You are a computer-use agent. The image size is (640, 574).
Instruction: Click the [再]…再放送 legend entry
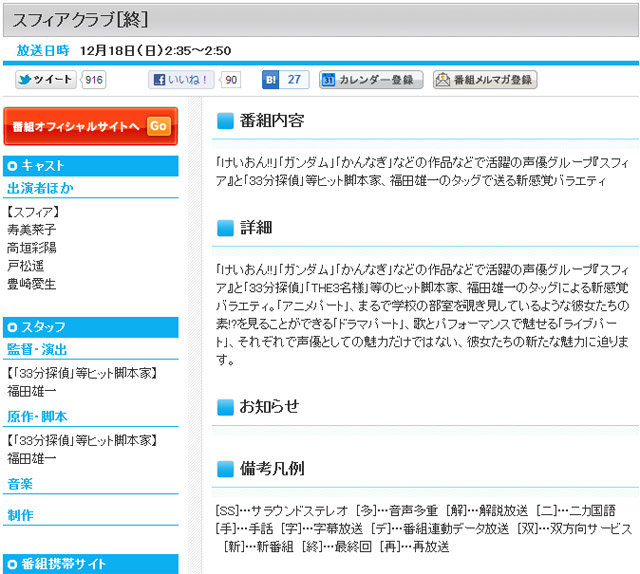414,546
